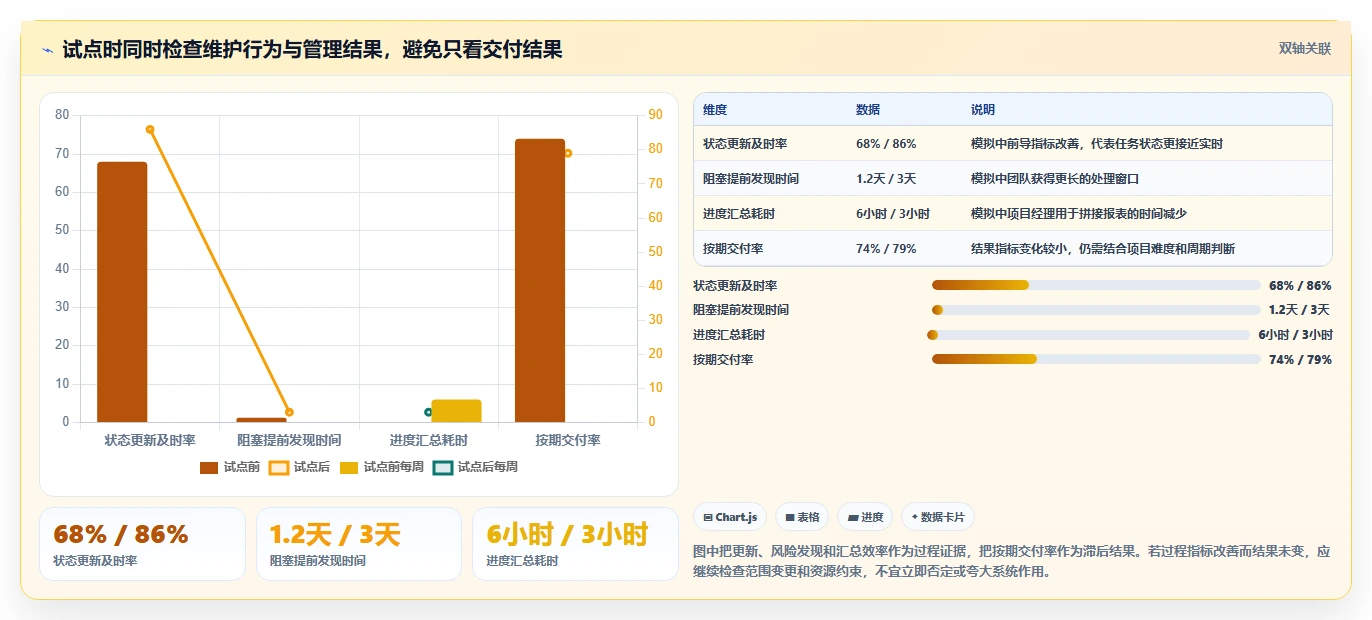
Task: Click the 阻塞提前发现时间 table row label
Action: coord(751,179)
